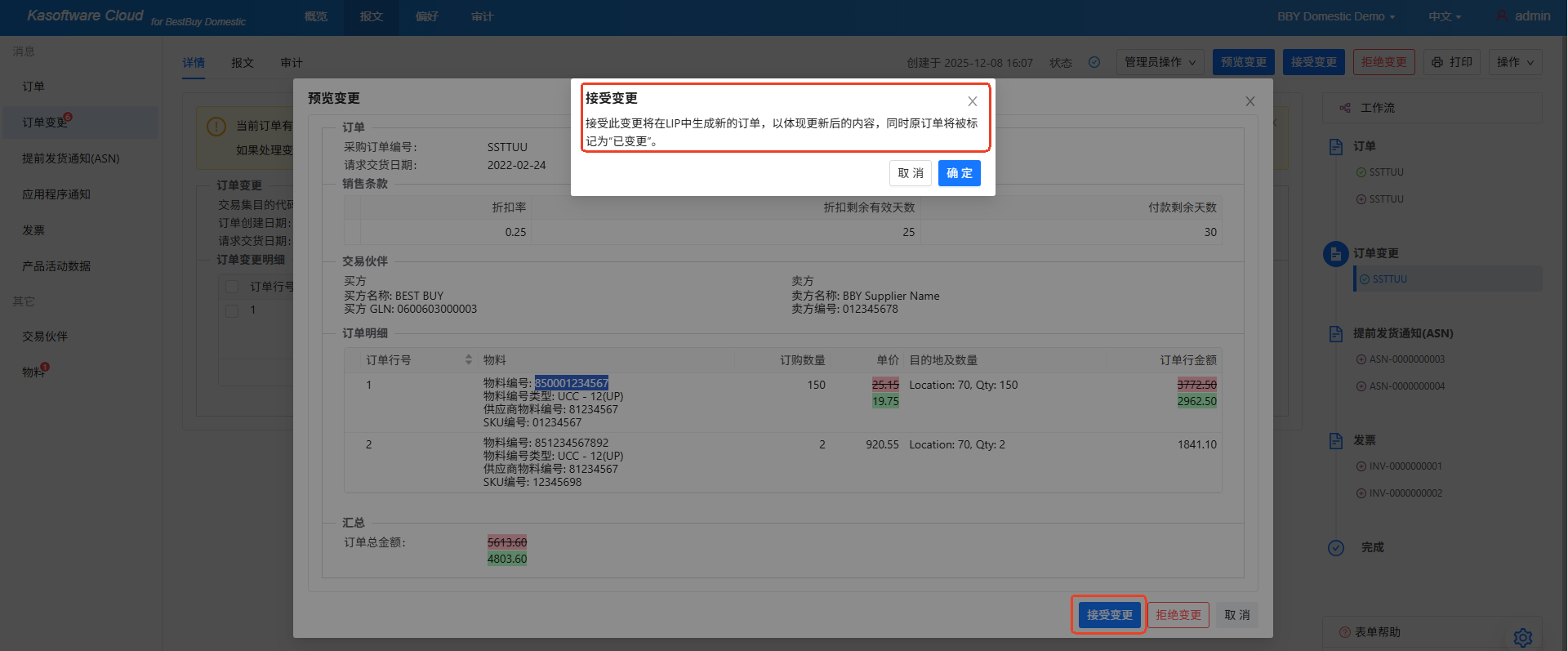
Task: Check the checkbox for row 1
Action: tap(232, 310)
